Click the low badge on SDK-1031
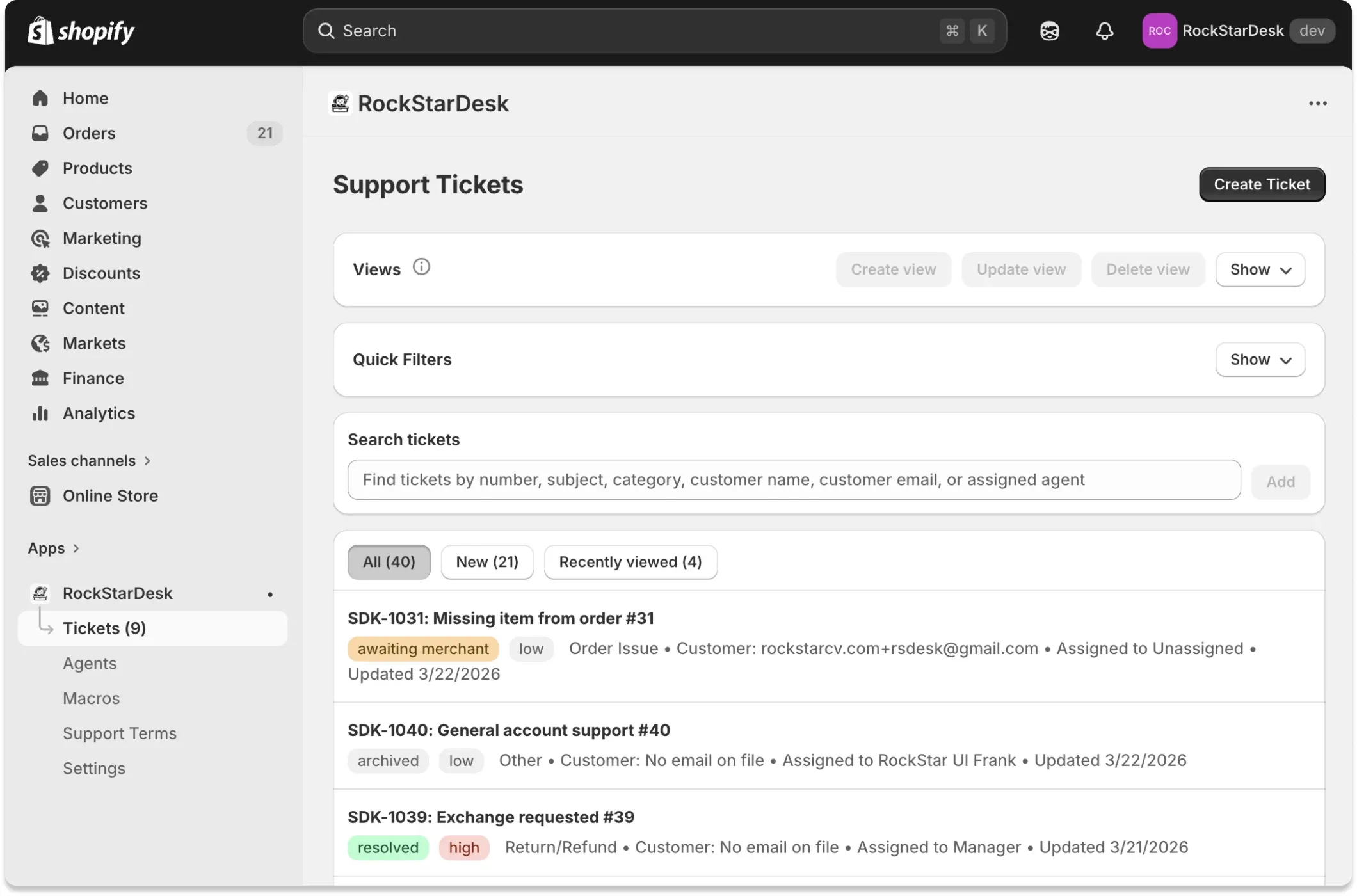Viewport: 1357px width, 896px height. [x=531, y=649]
